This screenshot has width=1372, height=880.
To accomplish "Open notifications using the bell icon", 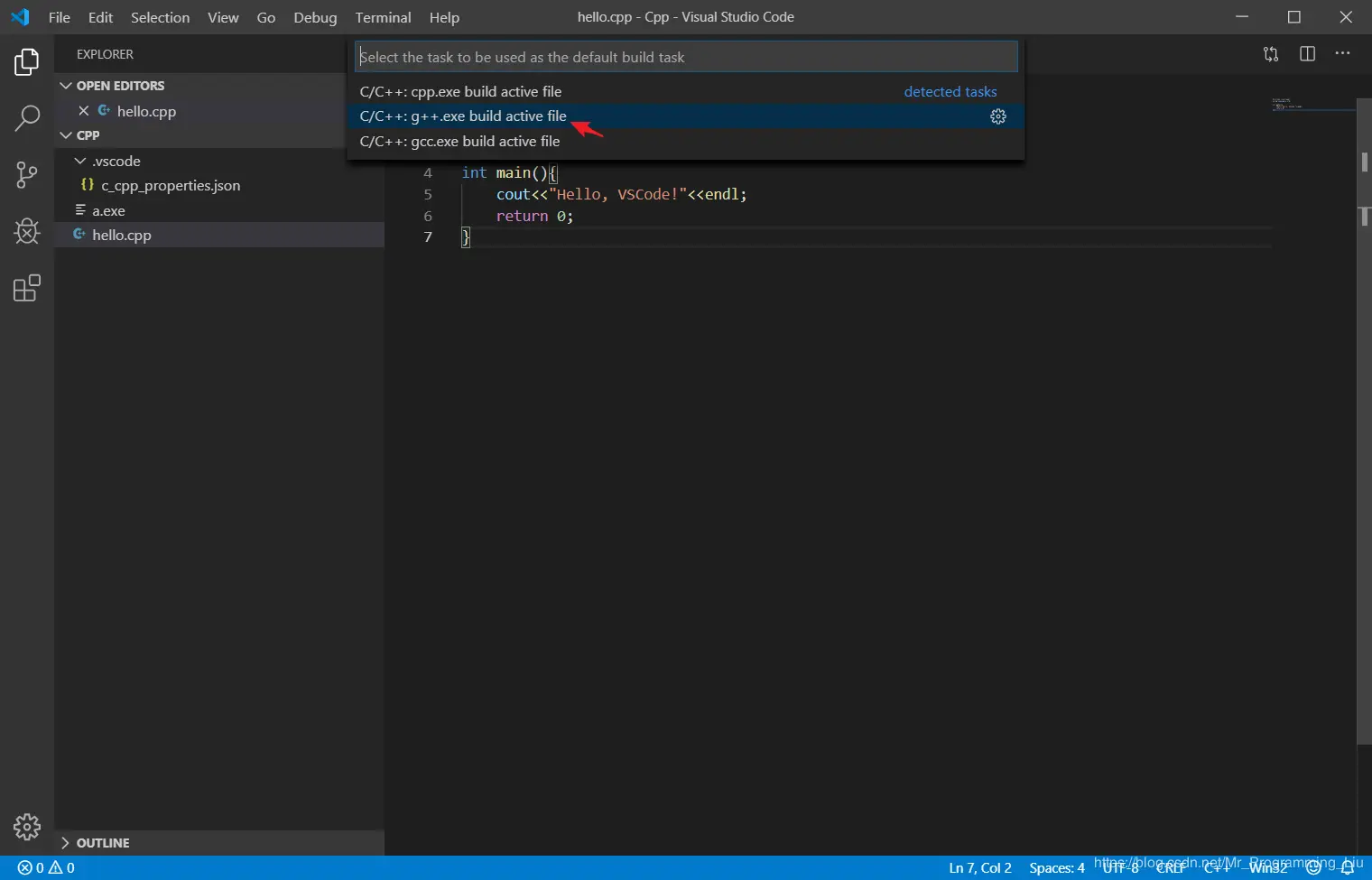I will pos(1348,867).
